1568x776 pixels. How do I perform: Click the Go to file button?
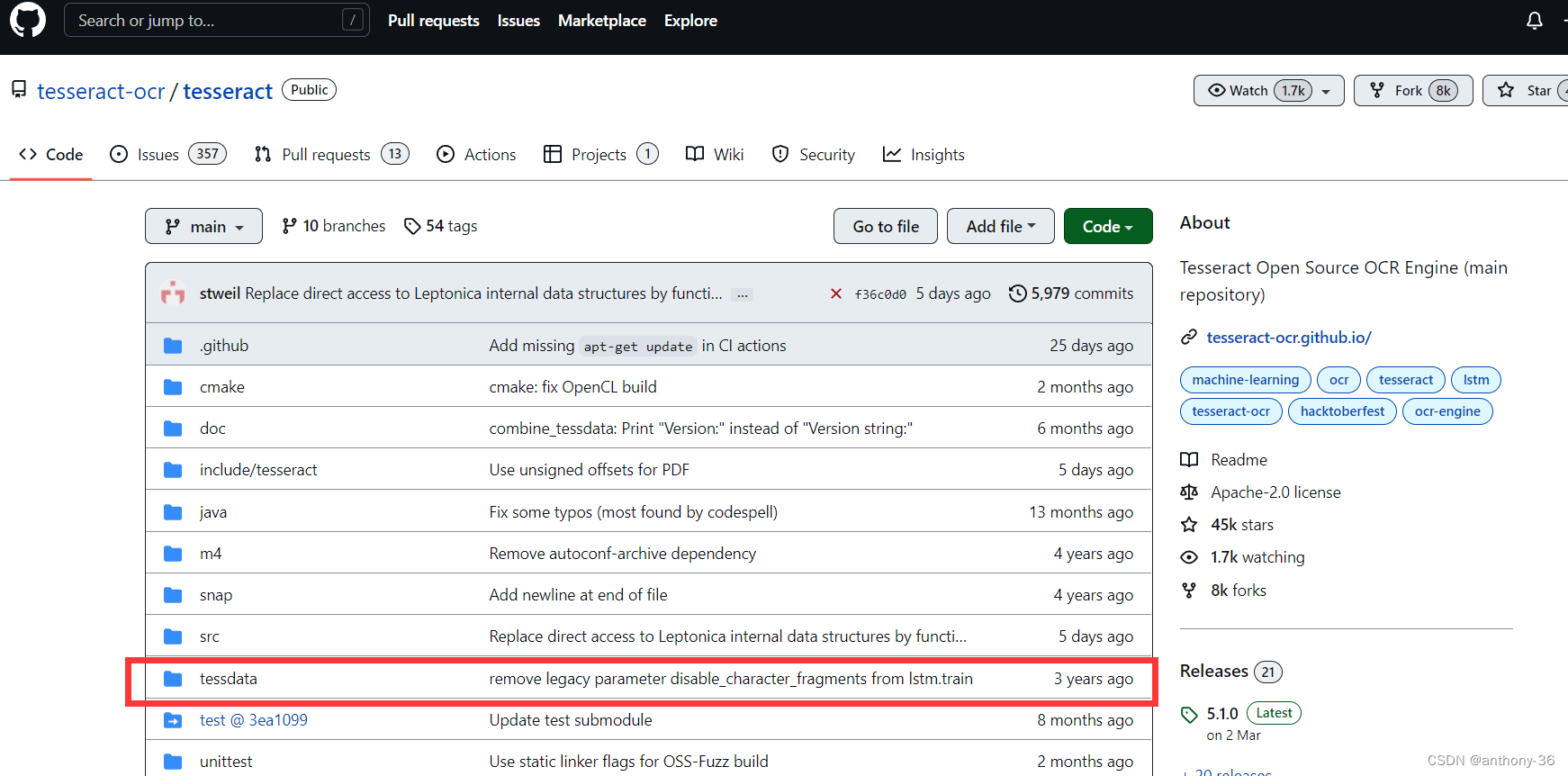click(886, 226)
